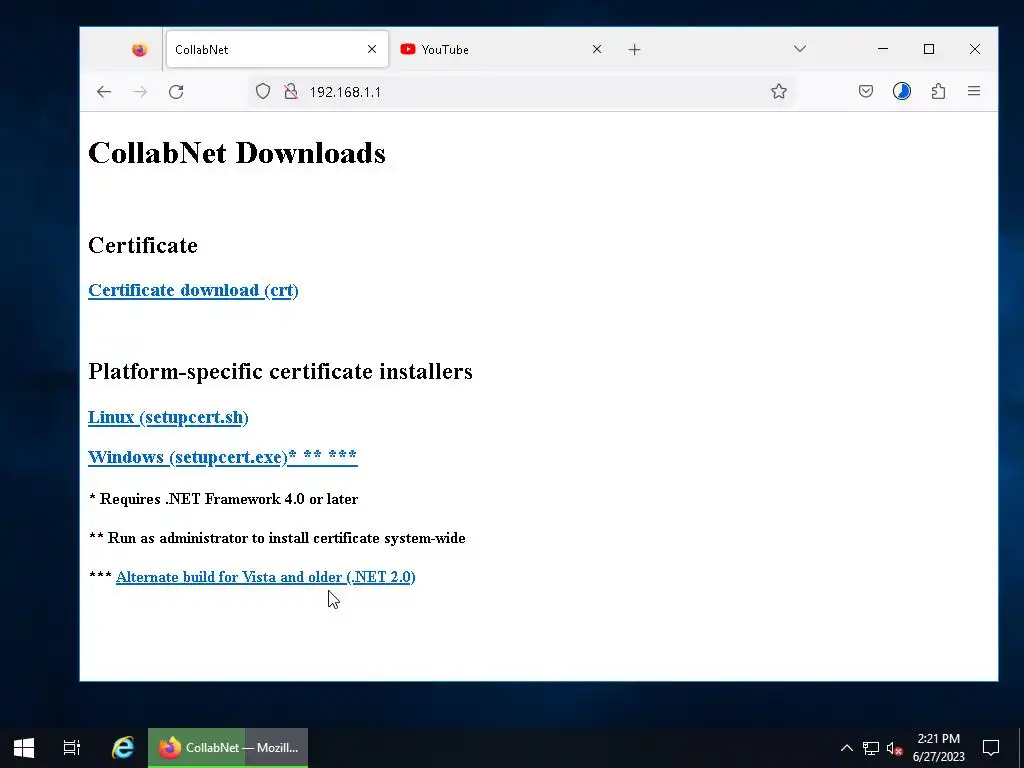
Task: Show hidden system tray icons
Action: [846, 748]
